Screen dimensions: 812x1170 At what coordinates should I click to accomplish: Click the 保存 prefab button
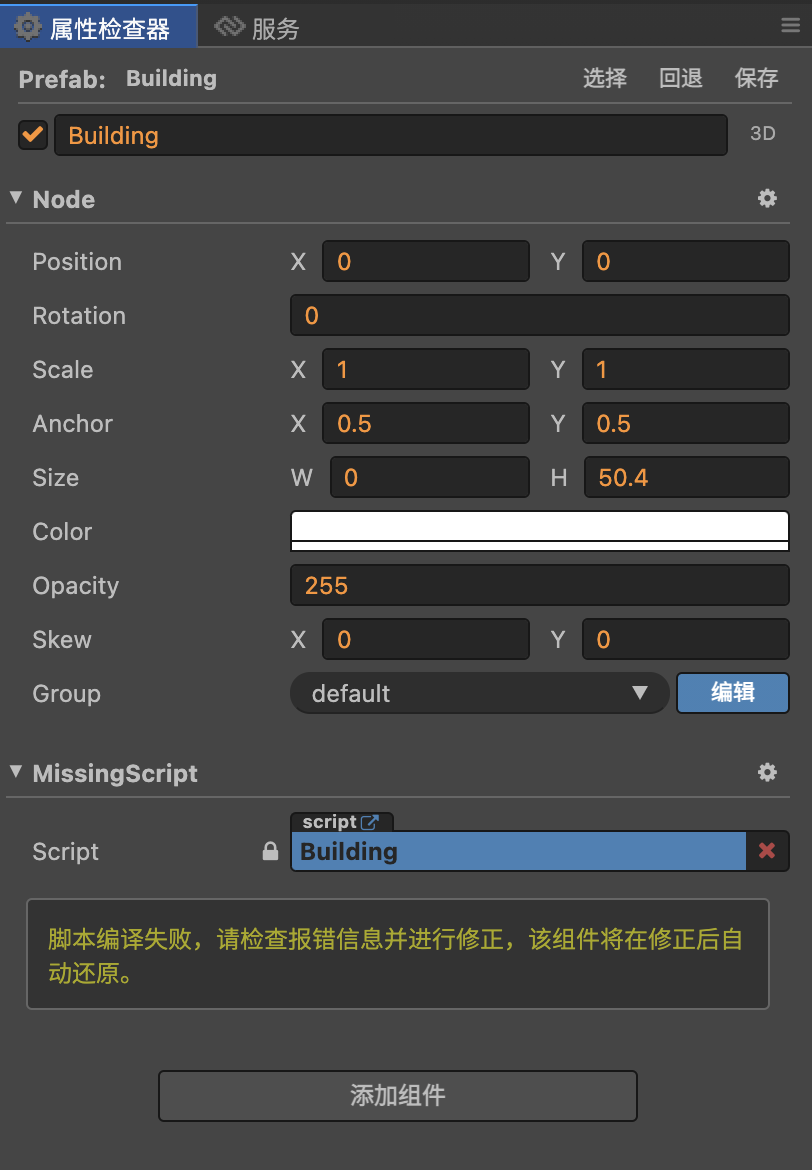756,78
